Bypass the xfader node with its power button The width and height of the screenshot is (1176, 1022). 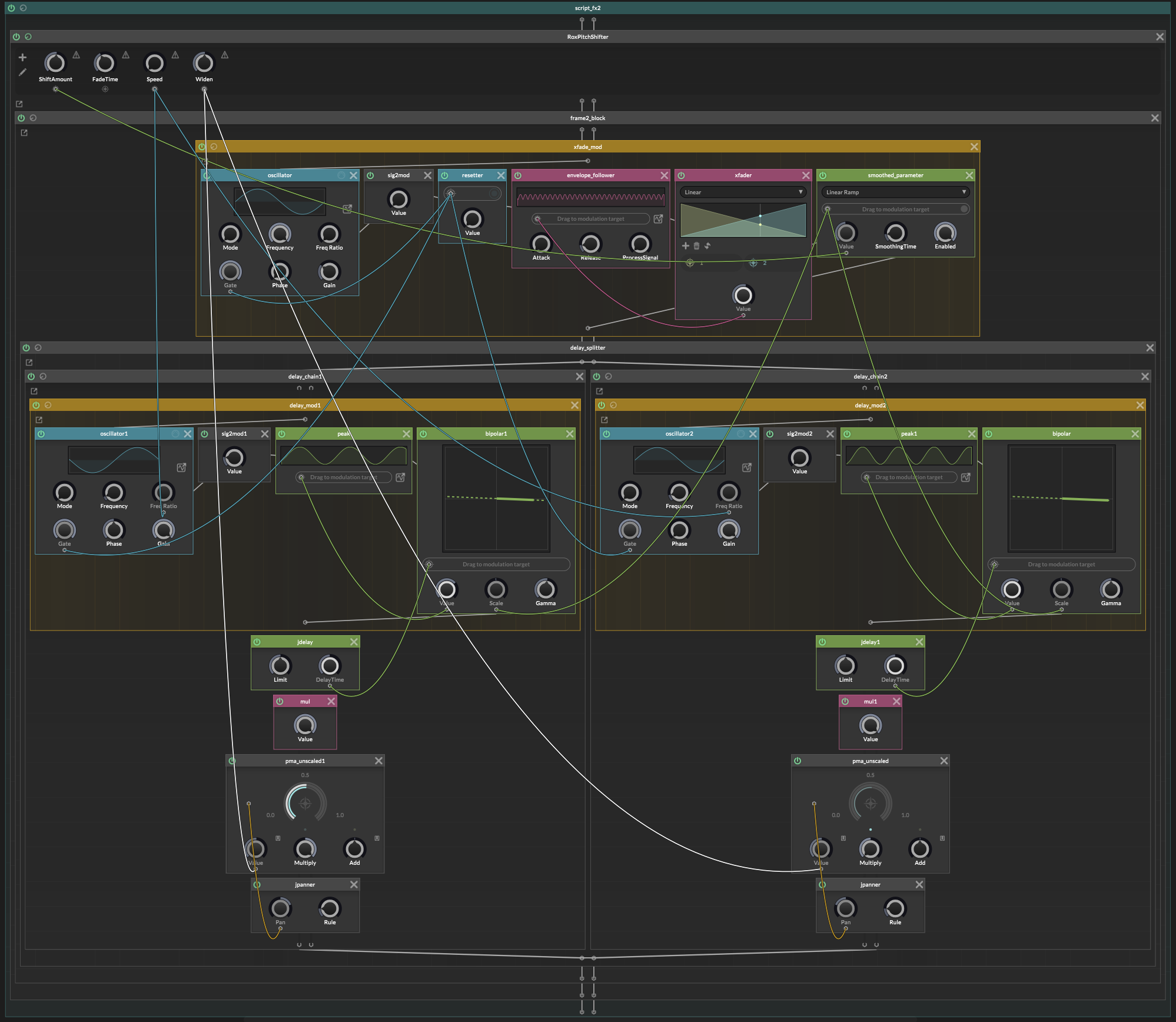[681, 175]
